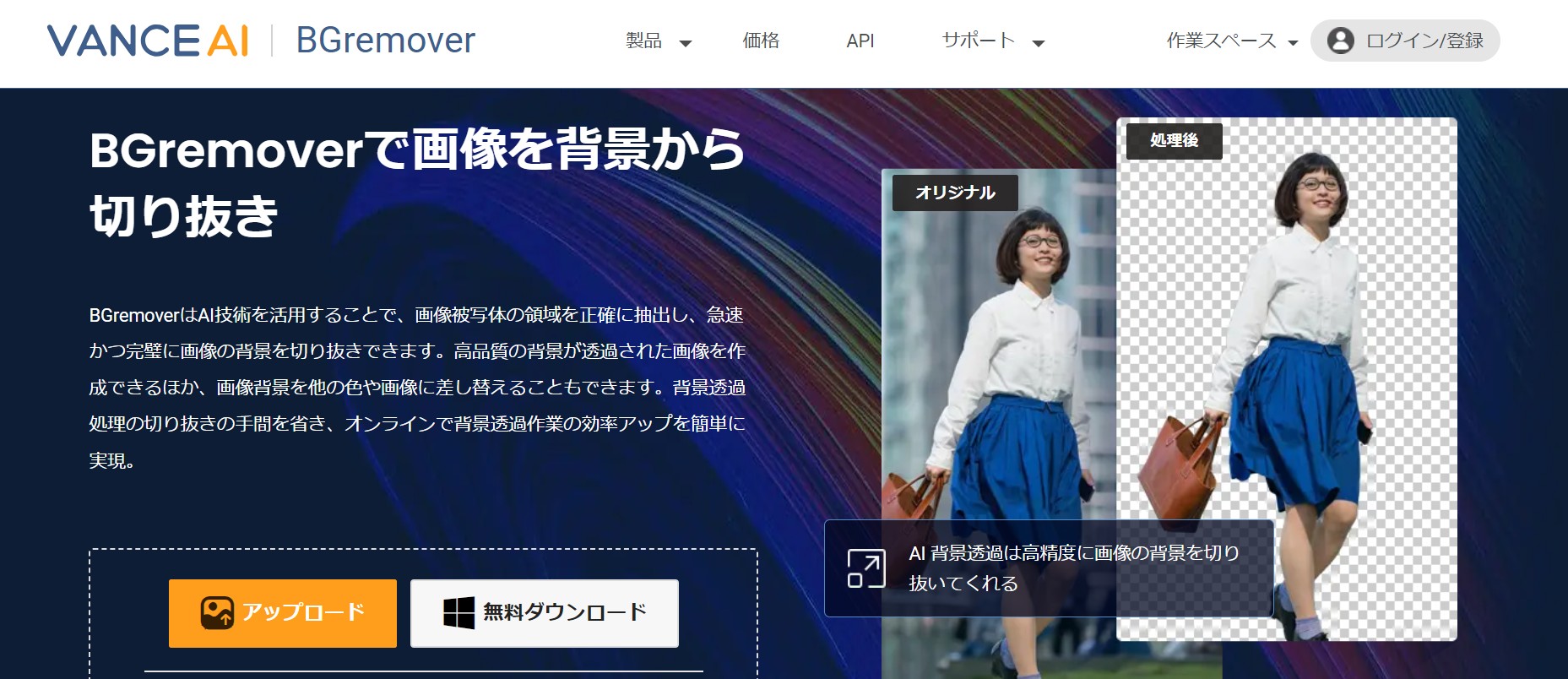Open the 作業スペース menu
The image size is (1568, 679).
(1221, 41)
